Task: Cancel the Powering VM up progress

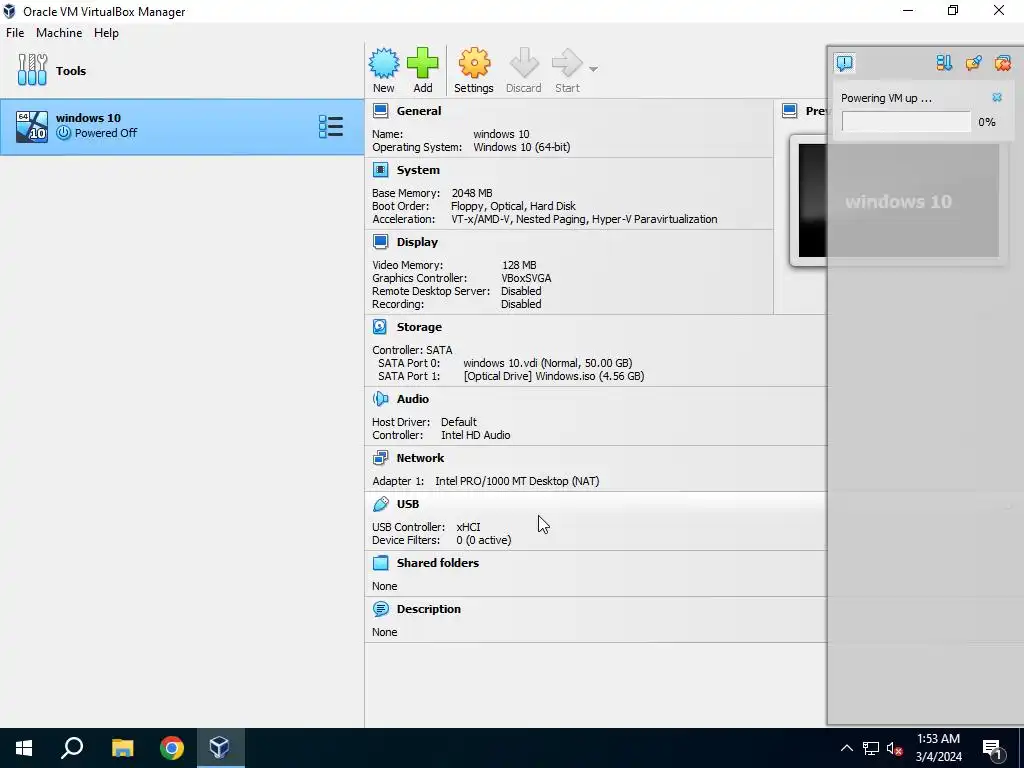Action: pos(997,97)
